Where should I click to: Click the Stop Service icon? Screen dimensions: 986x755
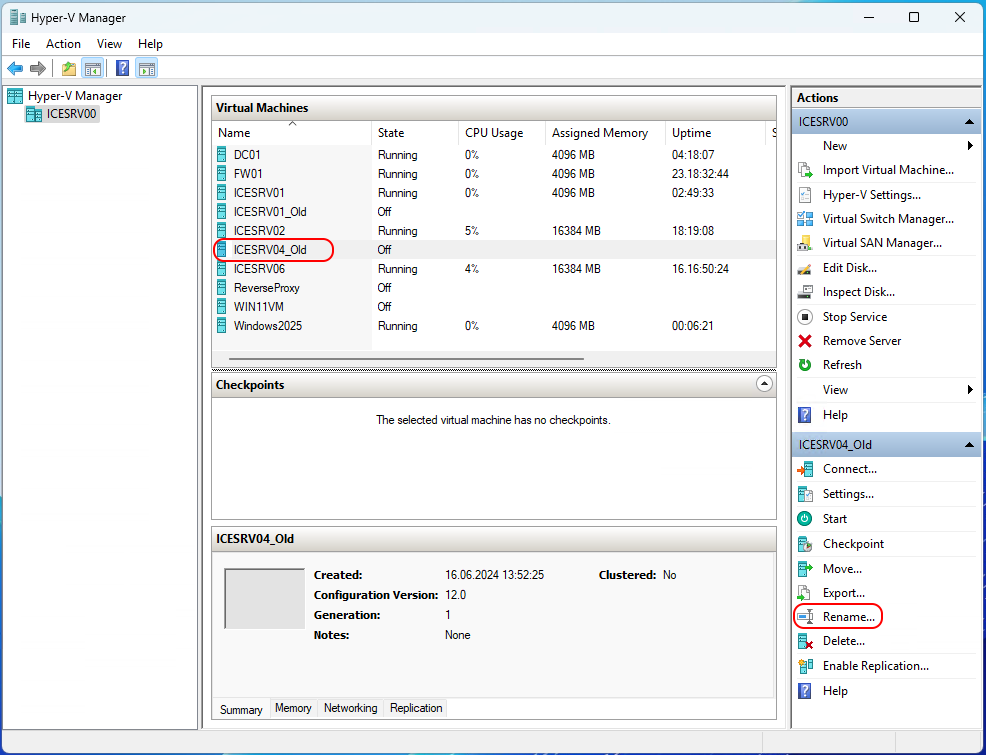pyautogui.click(x=805, y=317)
